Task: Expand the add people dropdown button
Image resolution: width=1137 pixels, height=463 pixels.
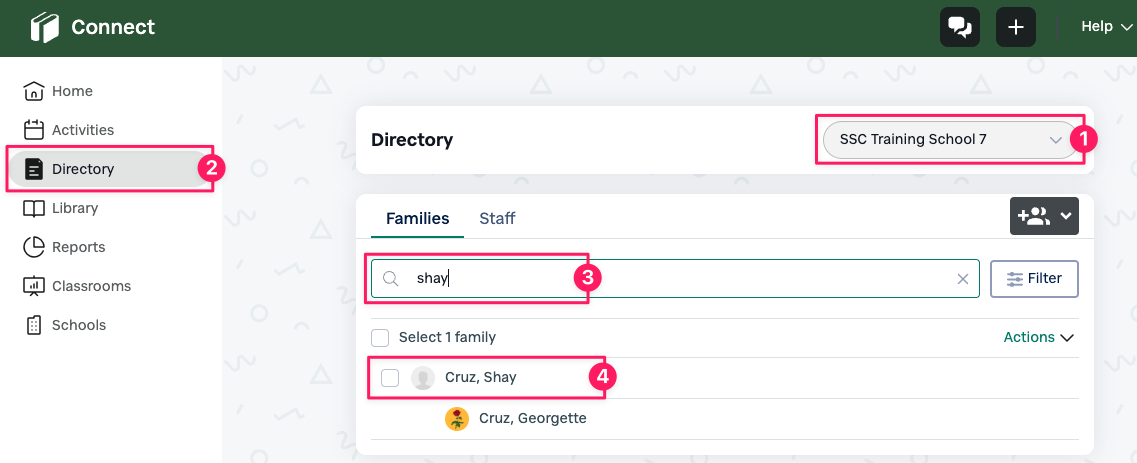Action: tap(1044, 216)
